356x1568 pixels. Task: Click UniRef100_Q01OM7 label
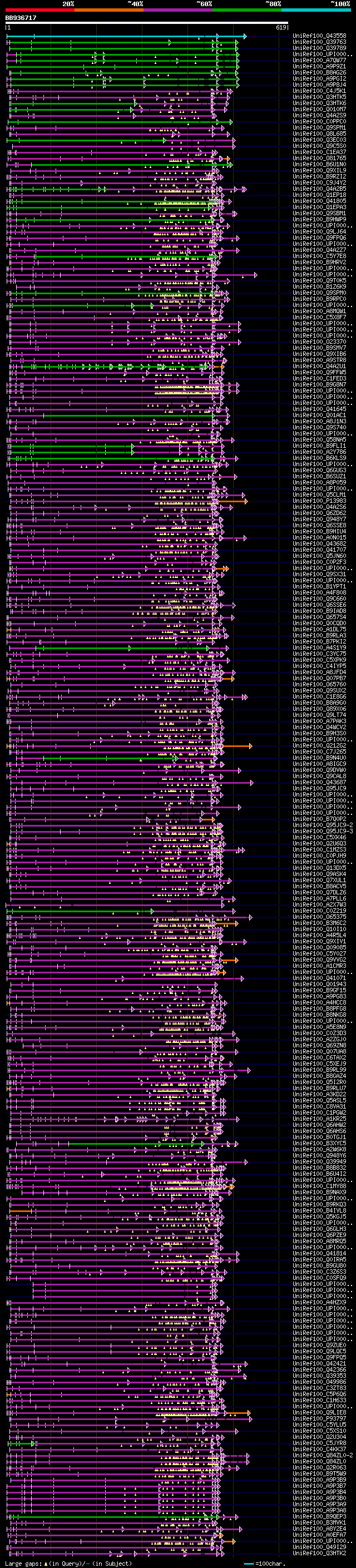tap(319, 109)
